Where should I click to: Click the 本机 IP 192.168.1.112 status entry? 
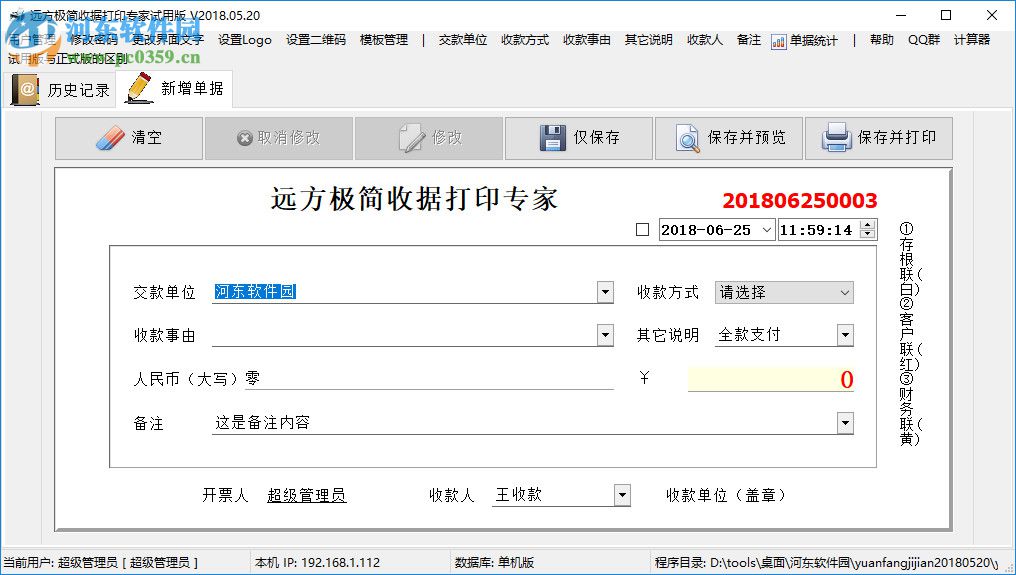click(318, 563)
